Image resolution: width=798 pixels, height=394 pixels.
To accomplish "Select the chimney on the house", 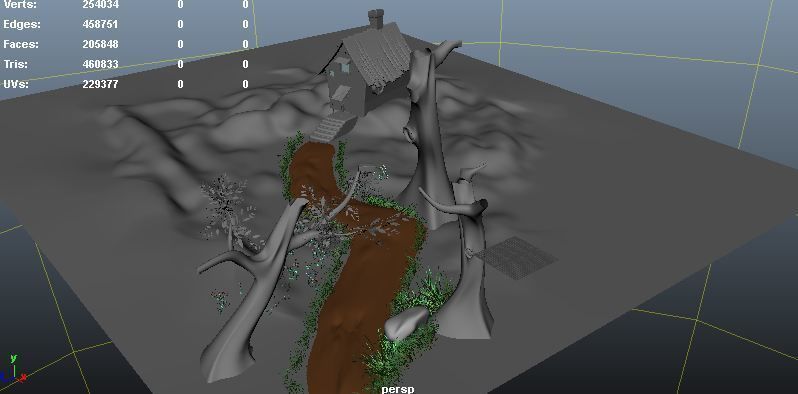I will point(376,19).
